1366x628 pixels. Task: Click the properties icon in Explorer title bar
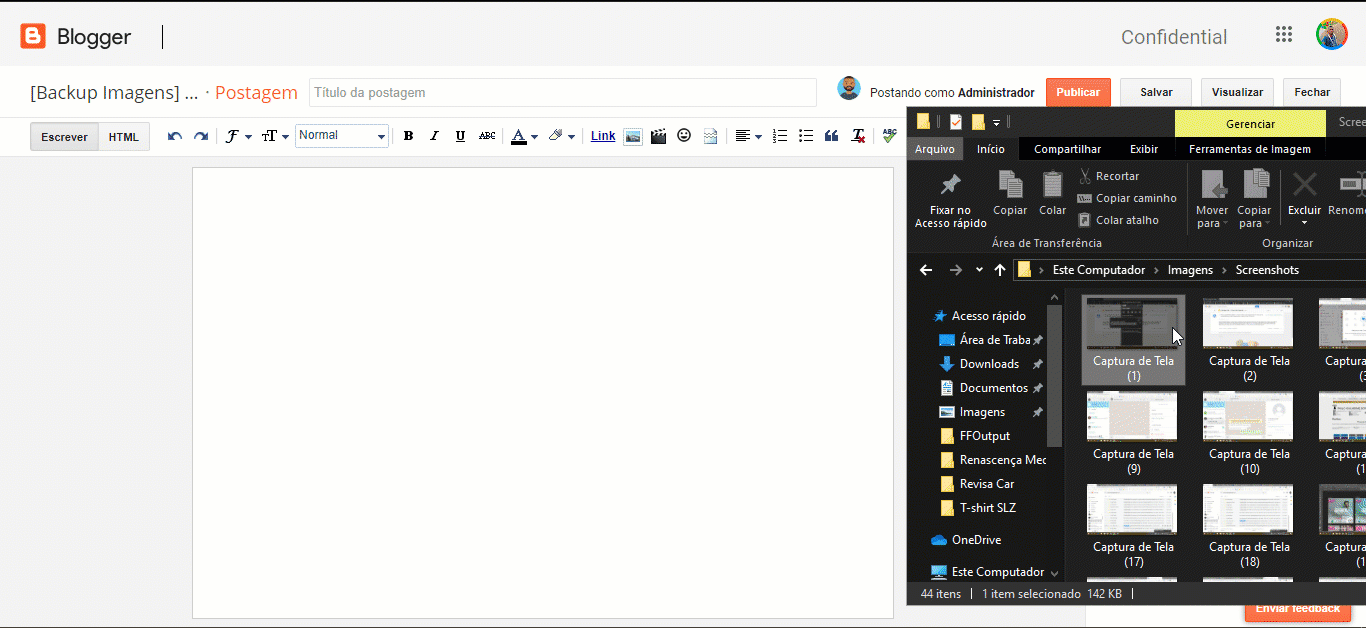click(x=956, y=122)
